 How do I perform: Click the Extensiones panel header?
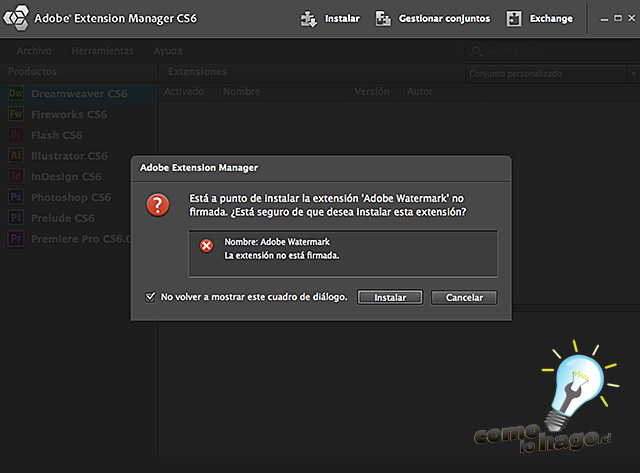(198, 71)
